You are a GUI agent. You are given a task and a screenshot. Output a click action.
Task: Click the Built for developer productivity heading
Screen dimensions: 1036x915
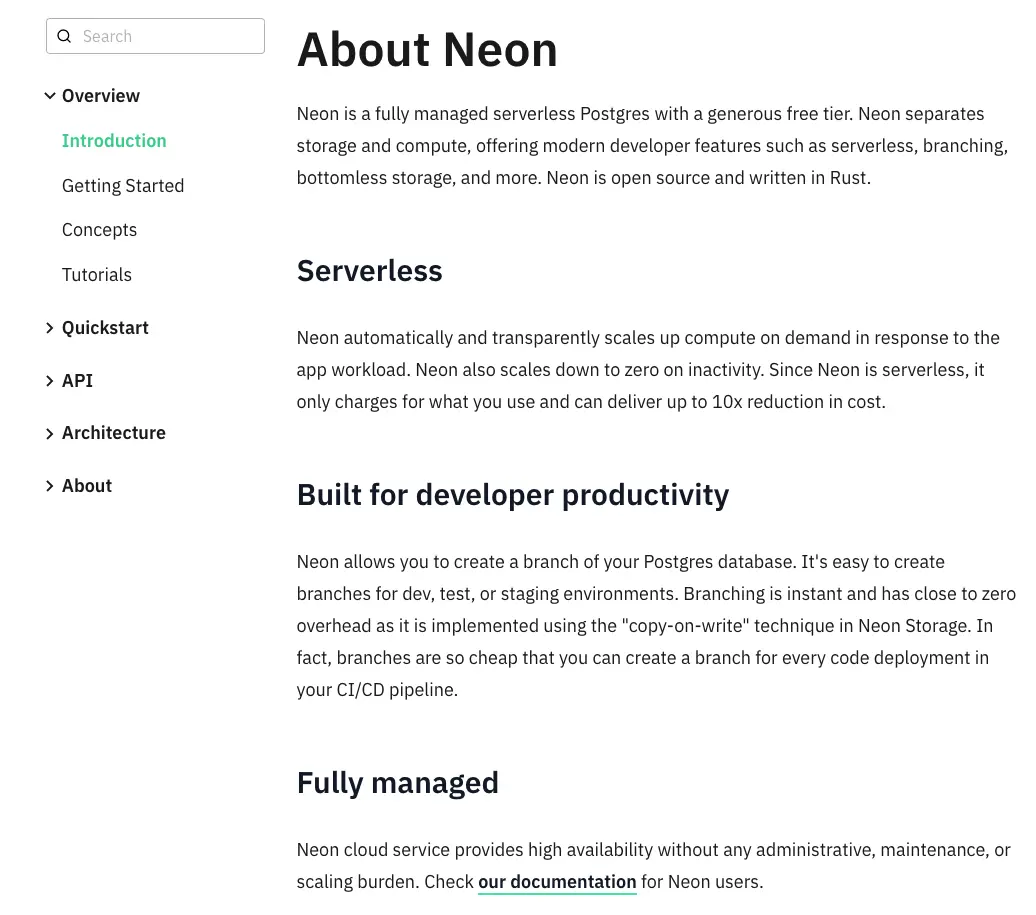coord(512,495)
